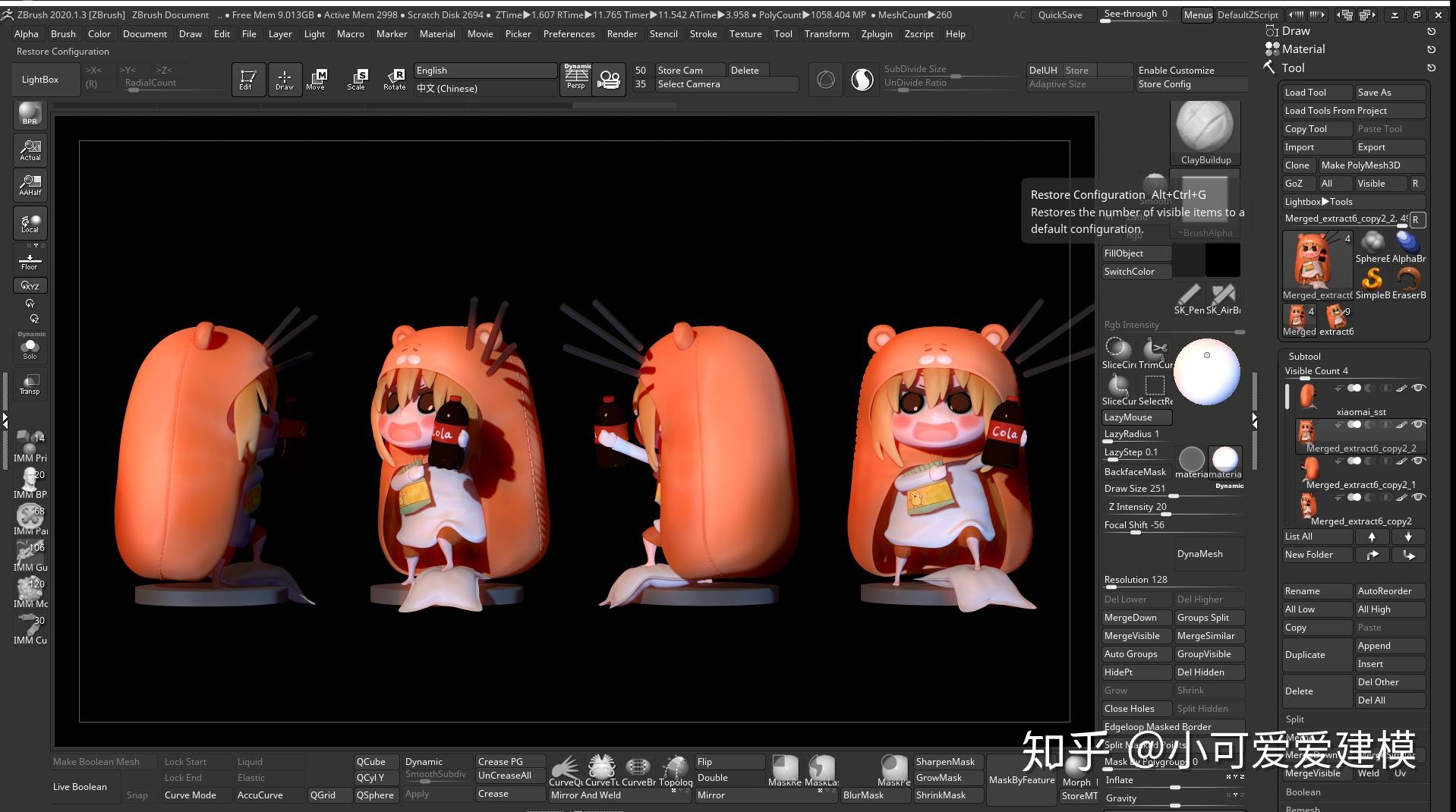Open the IMM Primitives brush
The height and width of the screenshot is (812, 1456).
[30, 446]
